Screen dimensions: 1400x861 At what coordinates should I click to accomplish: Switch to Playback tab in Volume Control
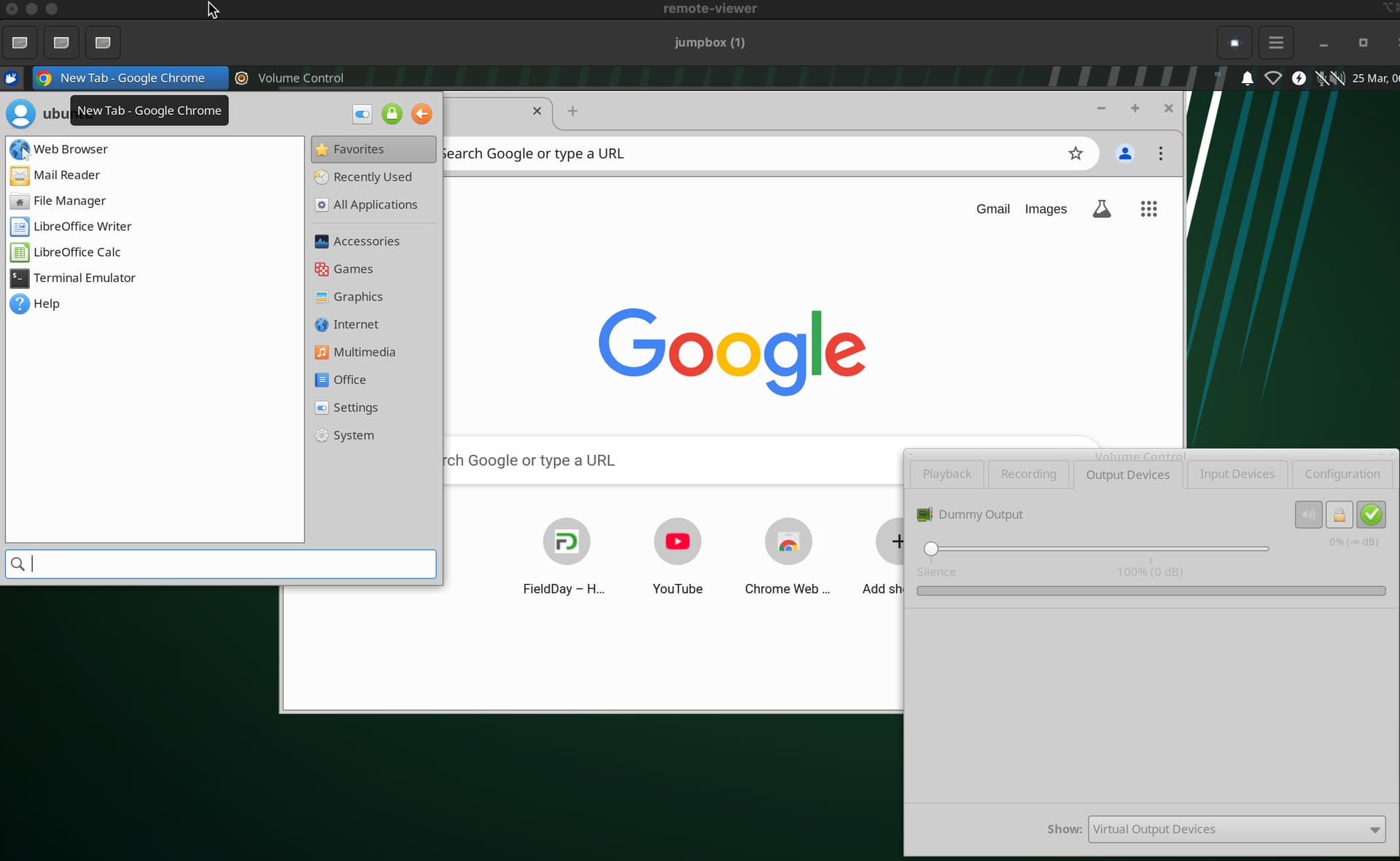click(x=946, y=474)
